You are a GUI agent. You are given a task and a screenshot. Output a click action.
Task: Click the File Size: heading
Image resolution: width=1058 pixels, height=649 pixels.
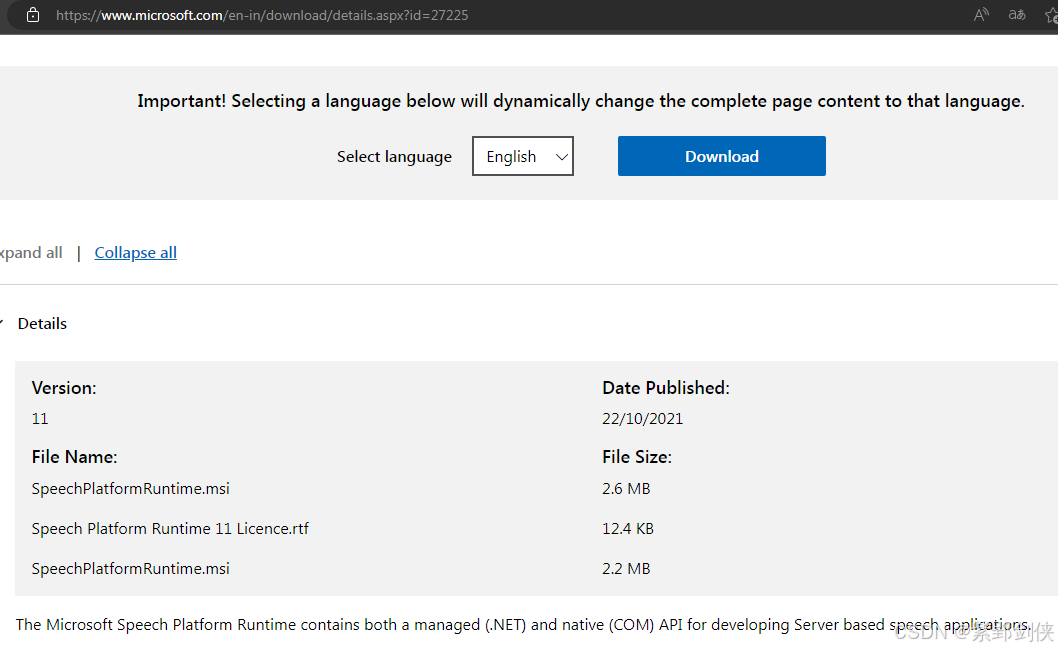[637, 457]
